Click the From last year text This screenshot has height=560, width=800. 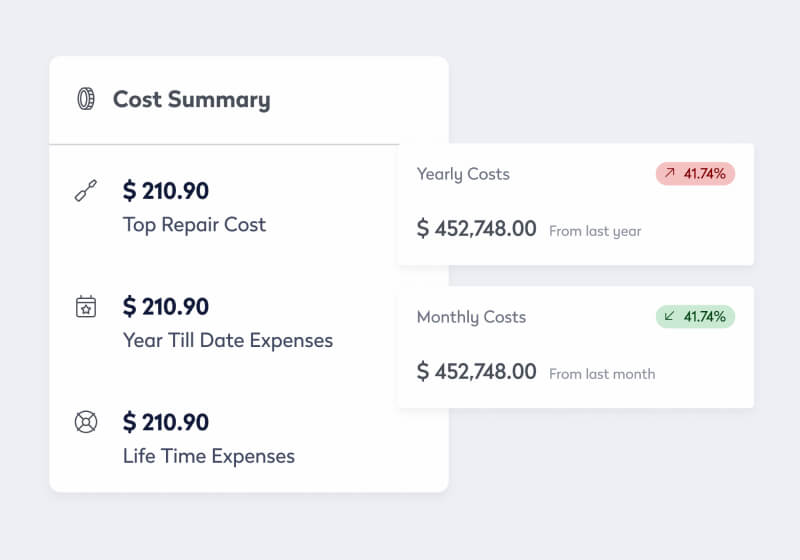[x=595, y=231]
